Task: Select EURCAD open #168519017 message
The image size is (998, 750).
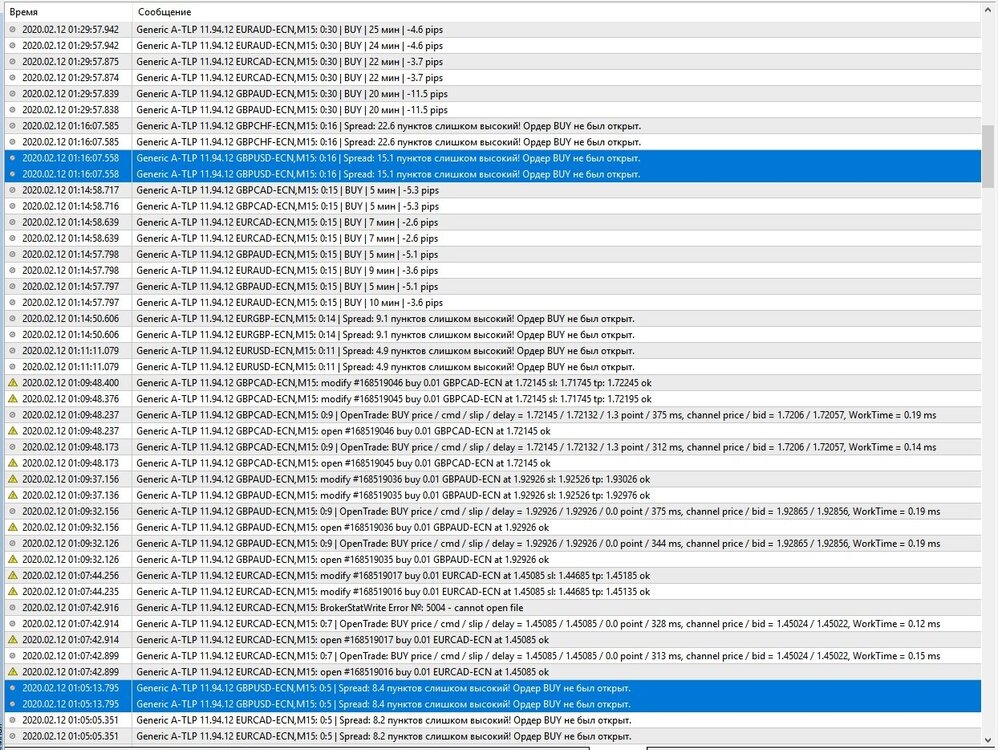Action: (x=342, y=639)
